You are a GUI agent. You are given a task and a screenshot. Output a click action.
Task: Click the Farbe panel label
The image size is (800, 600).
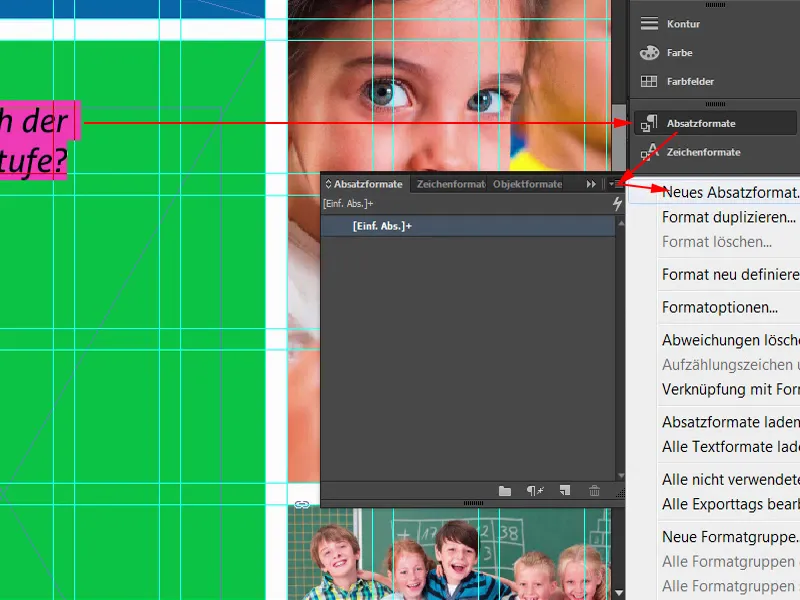680,53
